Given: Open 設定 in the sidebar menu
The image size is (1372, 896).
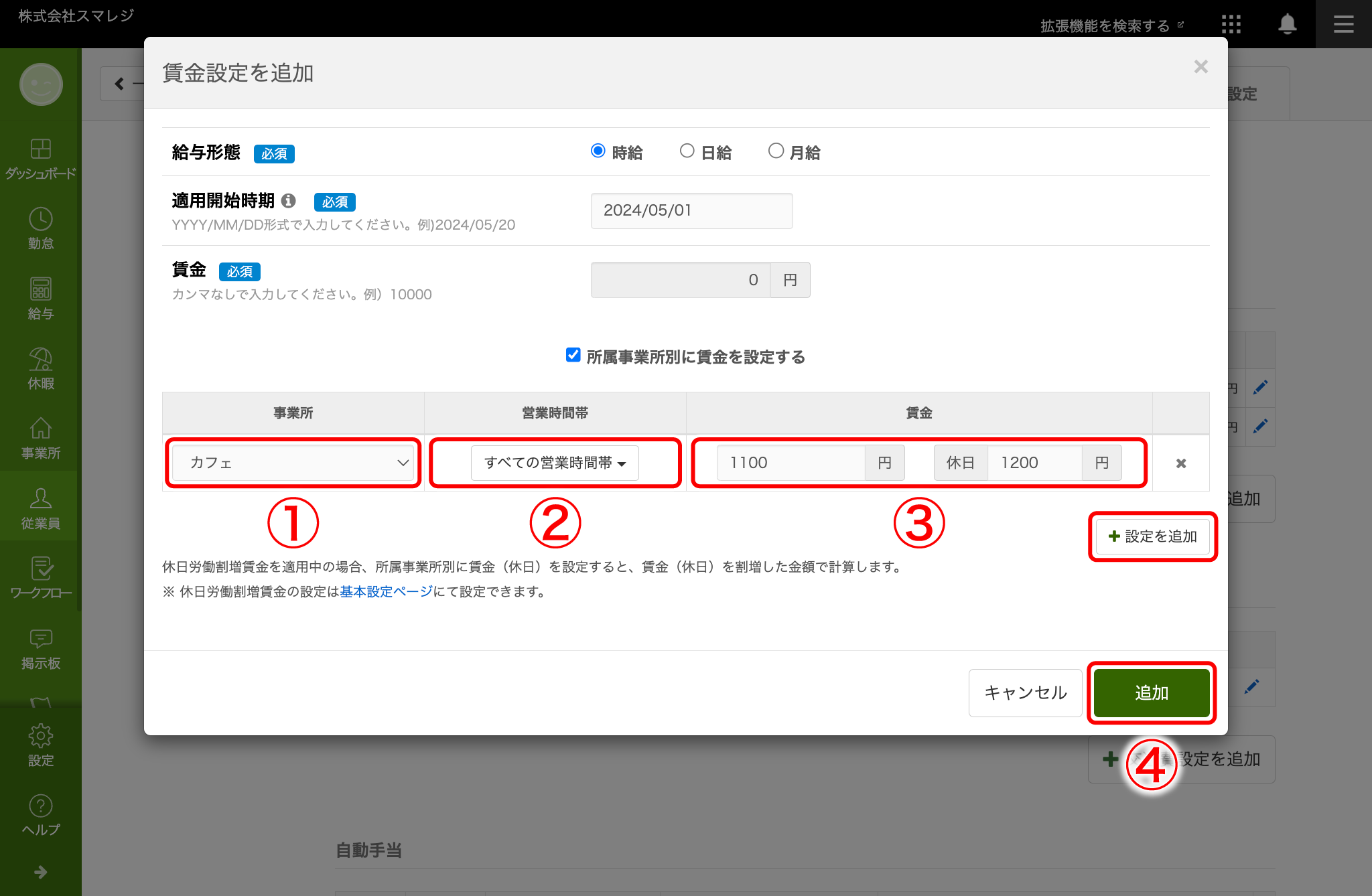Looking at the screenshot, I should click(41, 745).
